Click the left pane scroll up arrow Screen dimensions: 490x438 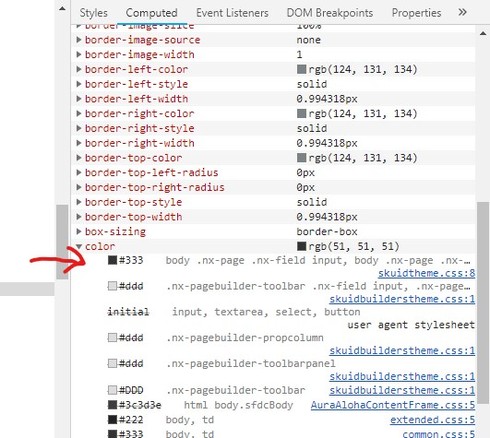point(62,9)
